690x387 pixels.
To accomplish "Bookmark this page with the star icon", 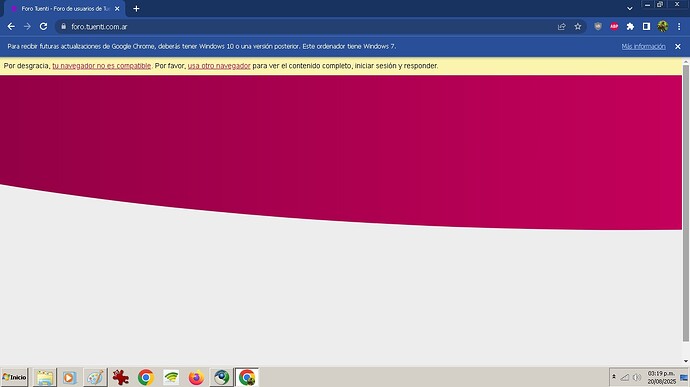I will pyautogui.click(x=578, y=26).
